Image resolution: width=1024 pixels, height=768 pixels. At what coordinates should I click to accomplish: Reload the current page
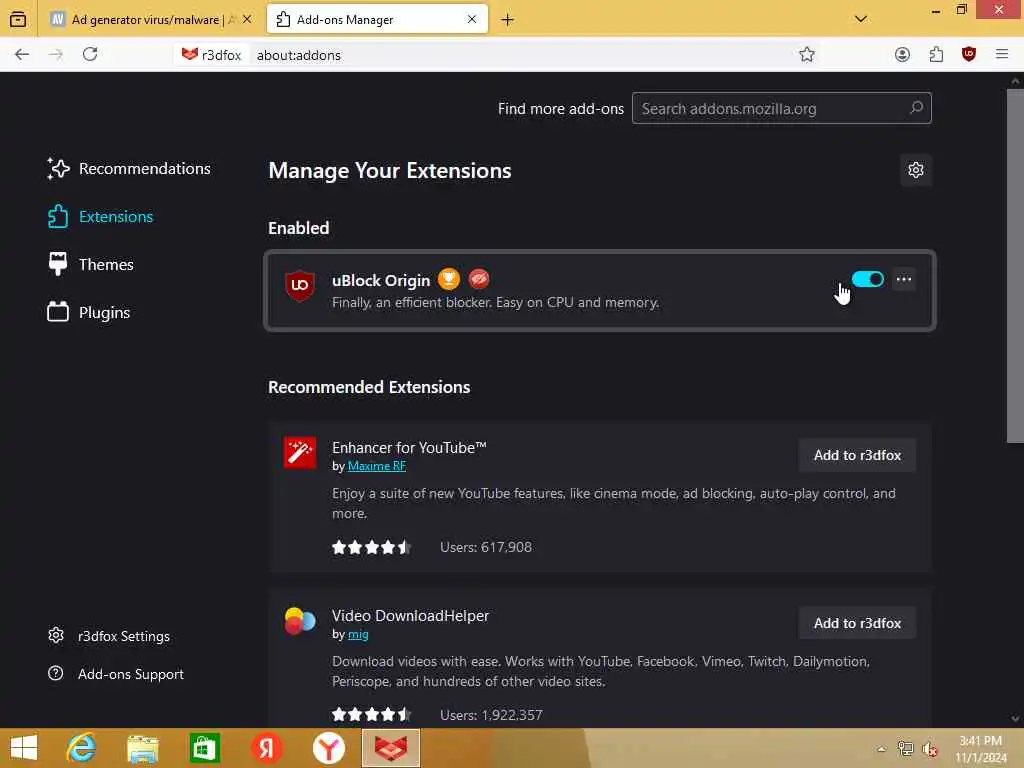click(x=90, y=54)
